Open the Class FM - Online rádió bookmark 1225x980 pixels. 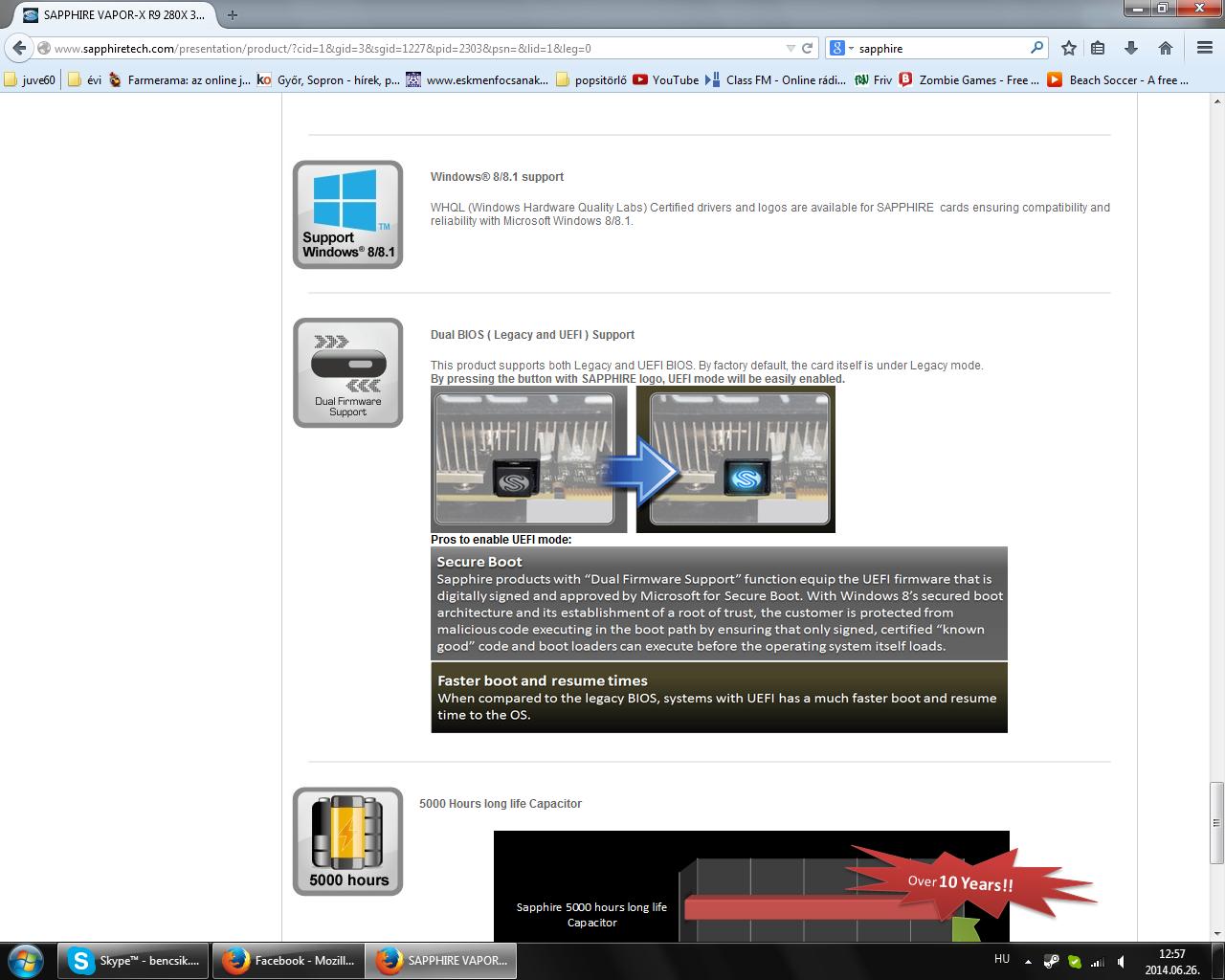pyautogui.click(x=777, y=80)
